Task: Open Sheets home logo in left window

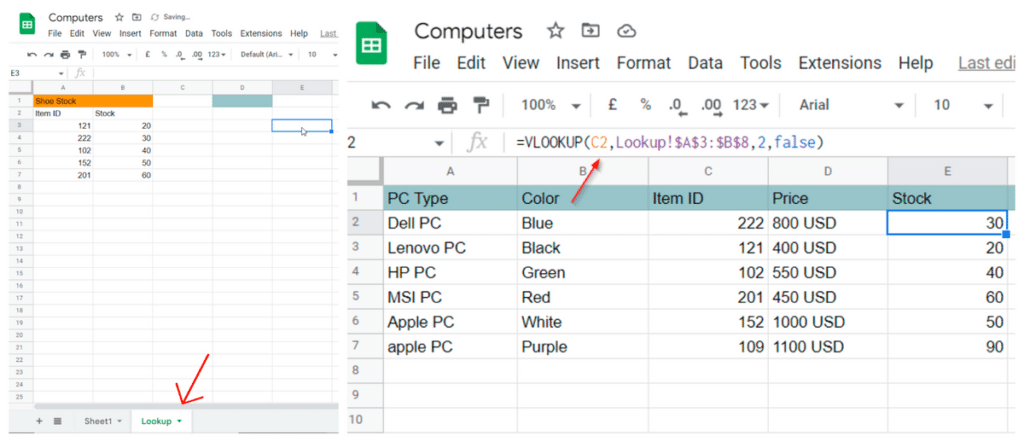Action: pyautogui.click(x=27, y=25)
